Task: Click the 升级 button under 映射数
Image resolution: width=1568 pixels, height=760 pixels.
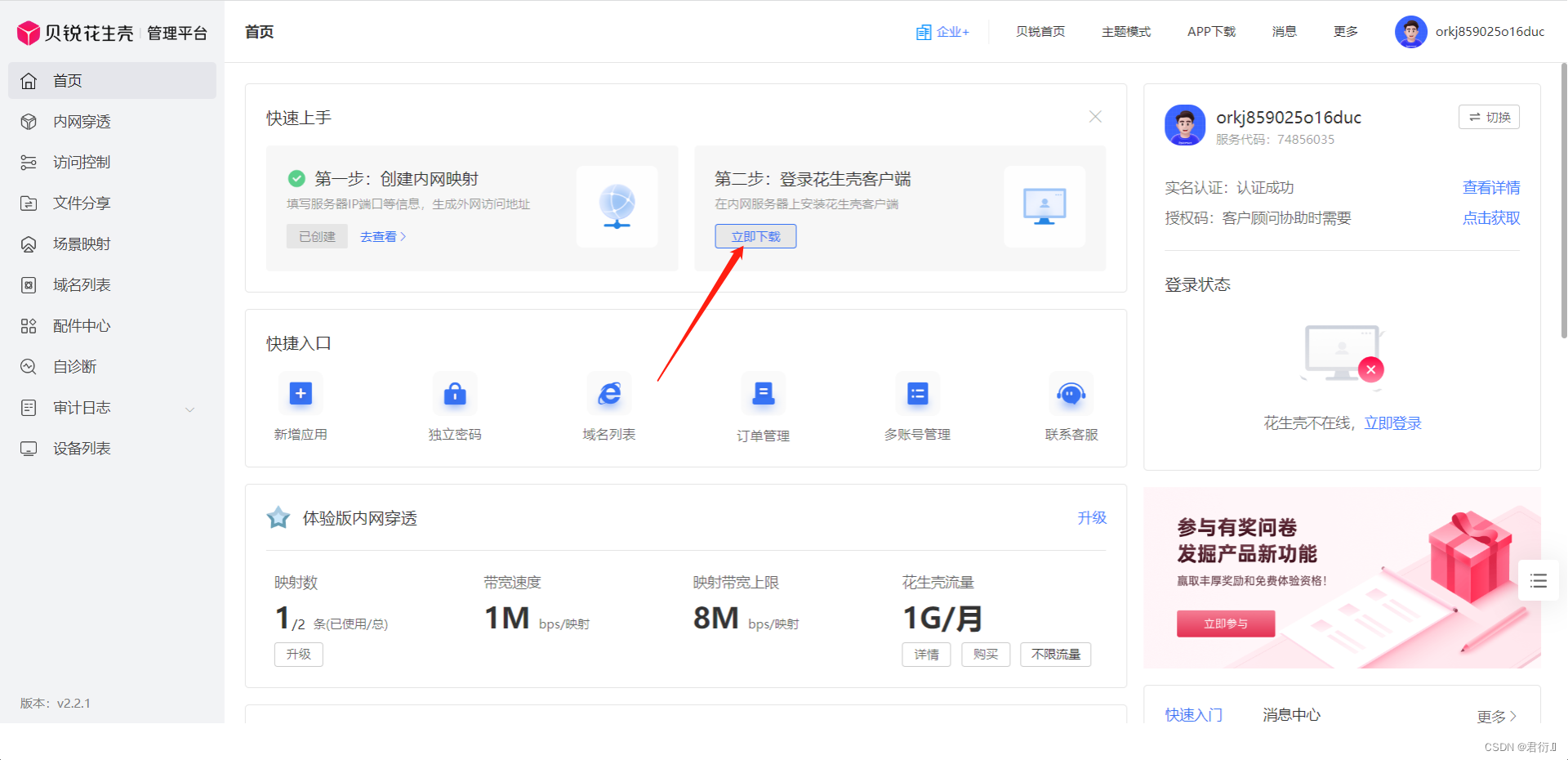Action: [x=299, y=655]
